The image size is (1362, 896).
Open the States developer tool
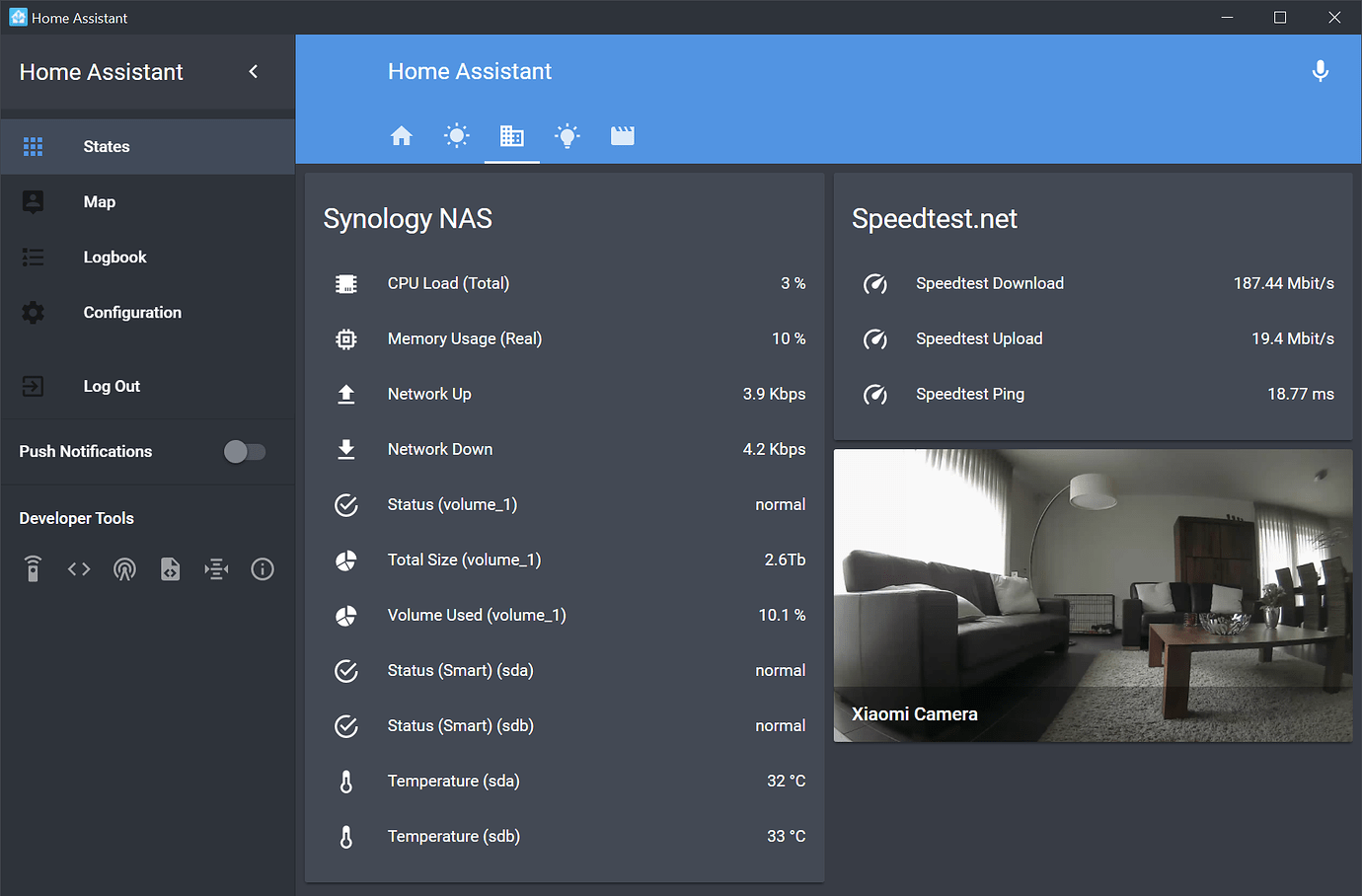[x=79, y=568]
